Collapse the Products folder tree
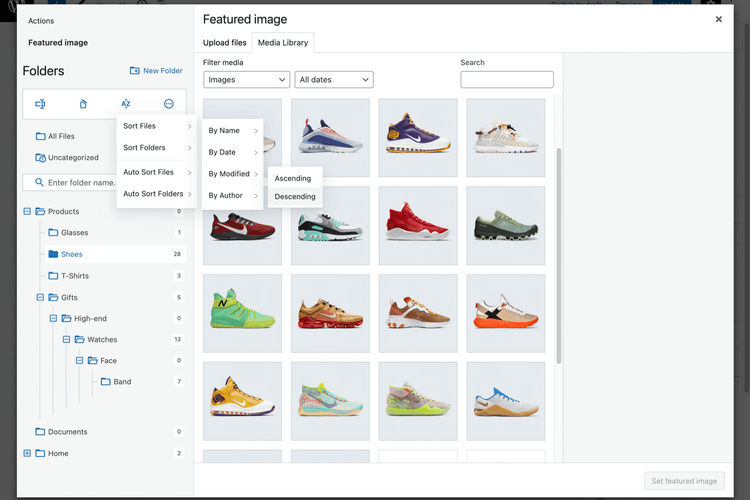The width and height of the screenshot is (750, 500). tap(27, 211)
